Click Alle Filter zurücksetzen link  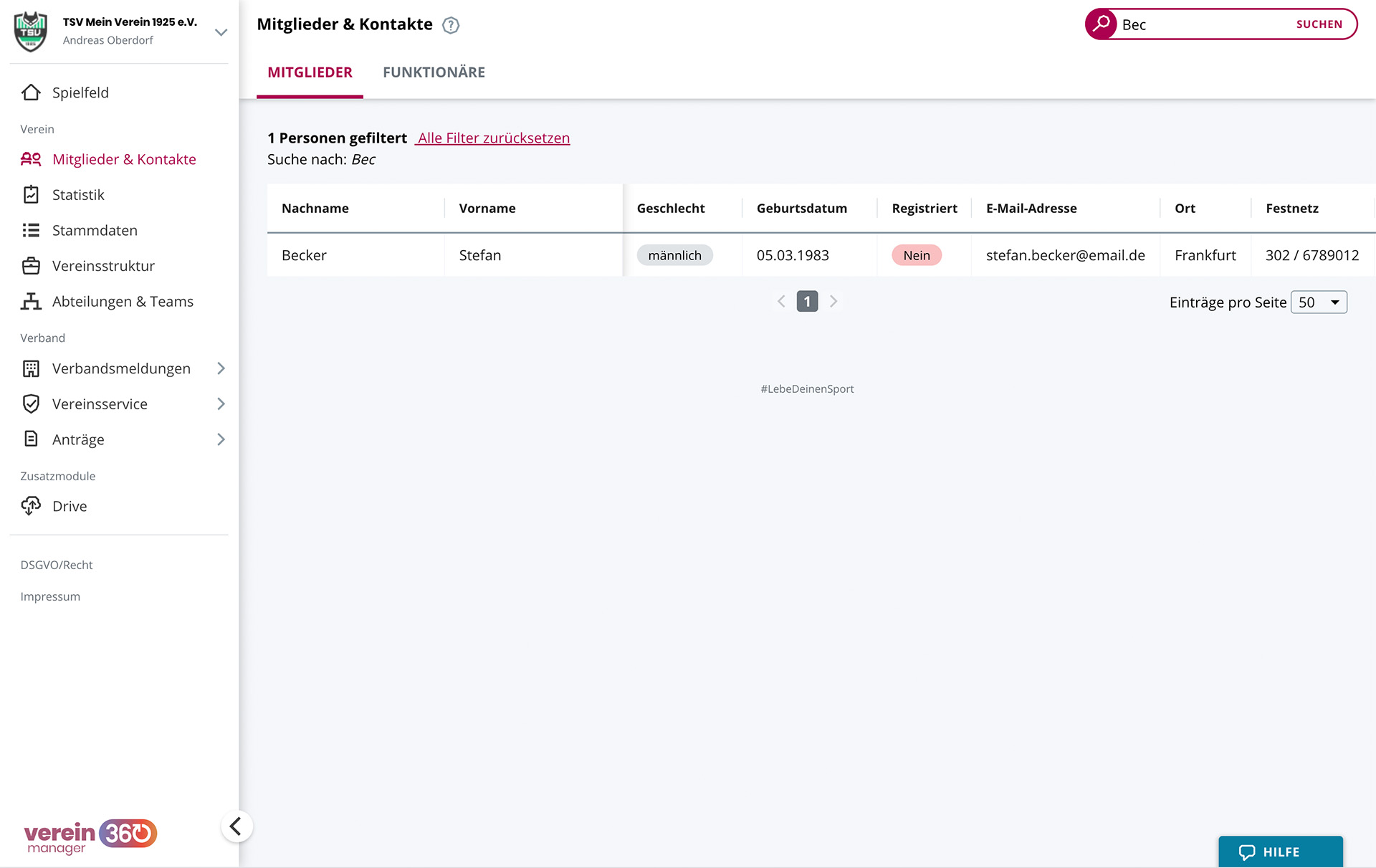click(x=493, y=138)
